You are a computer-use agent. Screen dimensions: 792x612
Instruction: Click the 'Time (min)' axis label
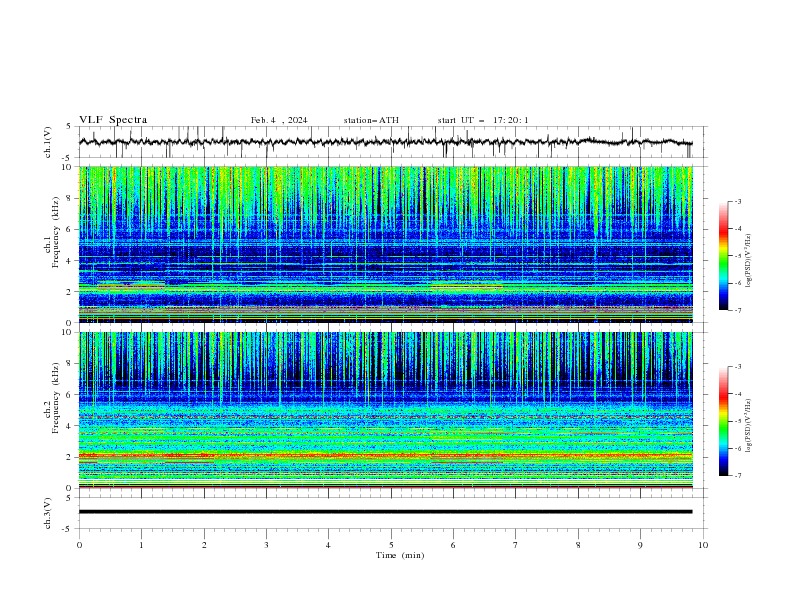[400, 555]
